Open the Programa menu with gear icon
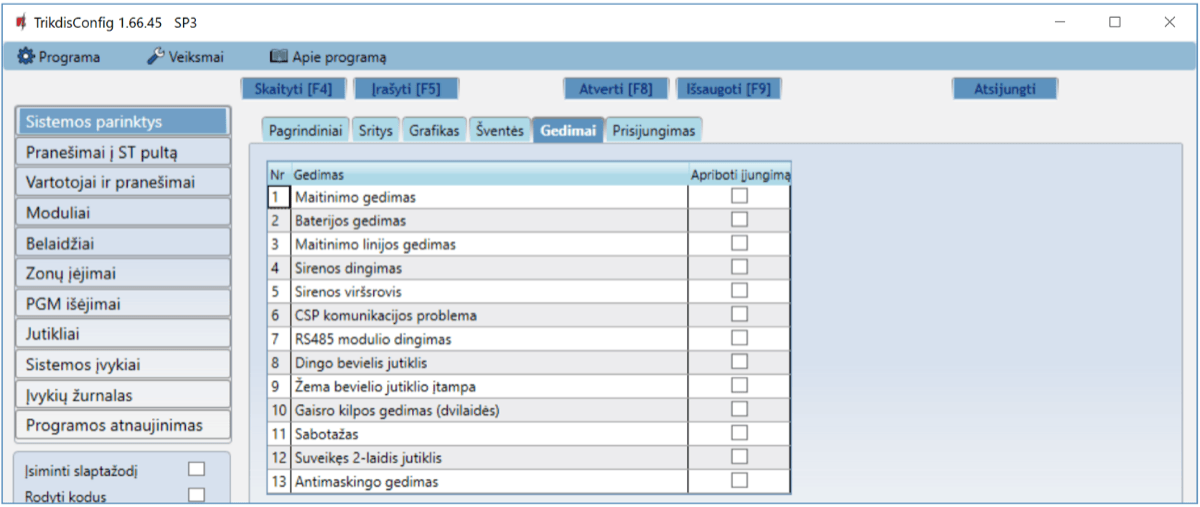This screenshot has width=1200, height=507. coord(59,57)
